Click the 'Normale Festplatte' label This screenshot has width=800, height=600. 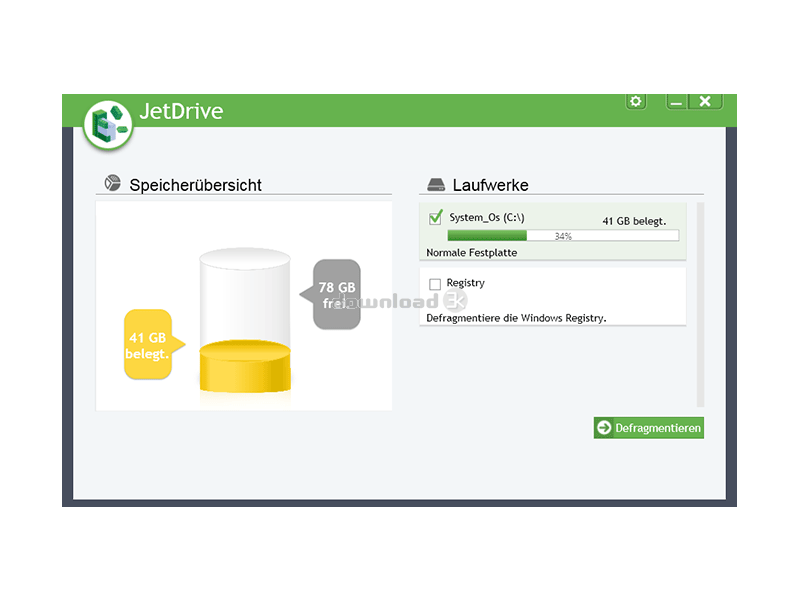coord(471,253)
